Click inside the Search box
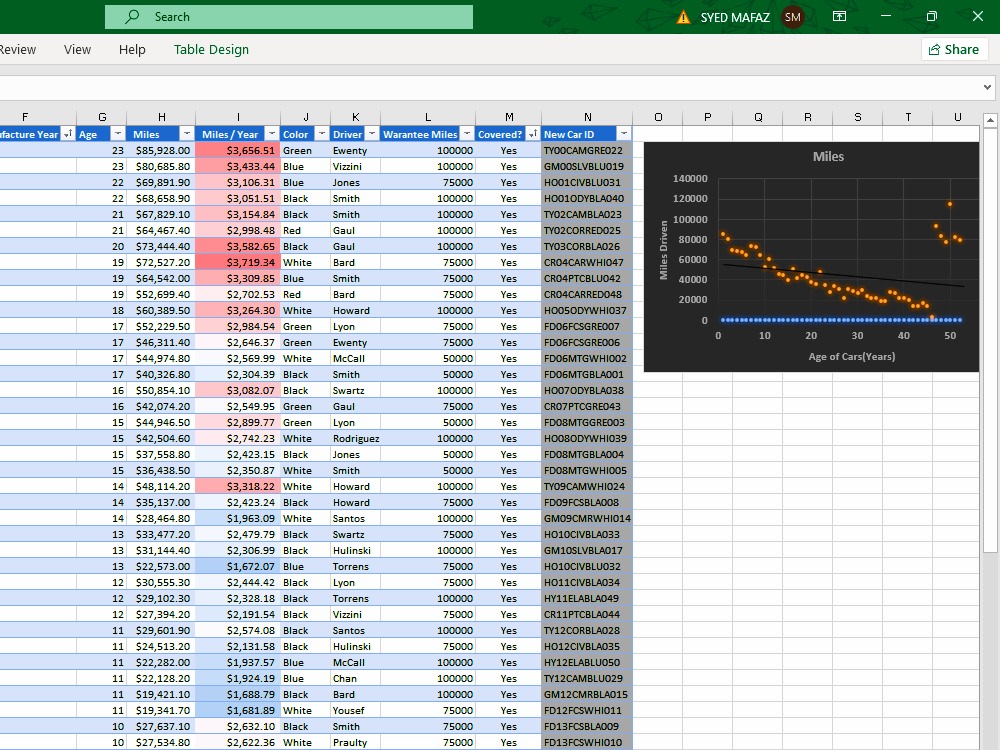Viewport: 1000px width, 750px height. [x=289, y=17]
